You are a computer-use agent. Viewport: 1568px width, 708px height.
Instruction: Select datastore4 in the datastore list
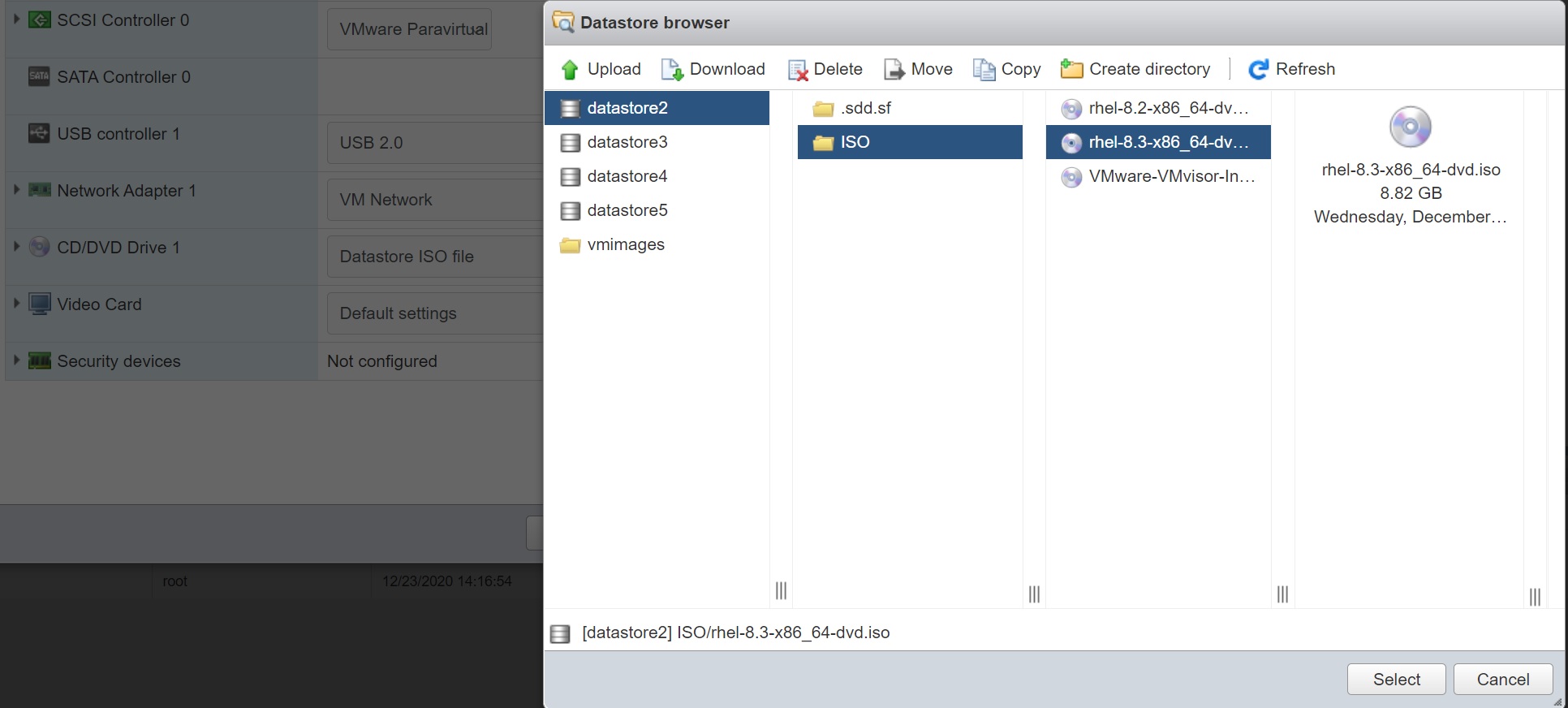click(x=657, y=176)
